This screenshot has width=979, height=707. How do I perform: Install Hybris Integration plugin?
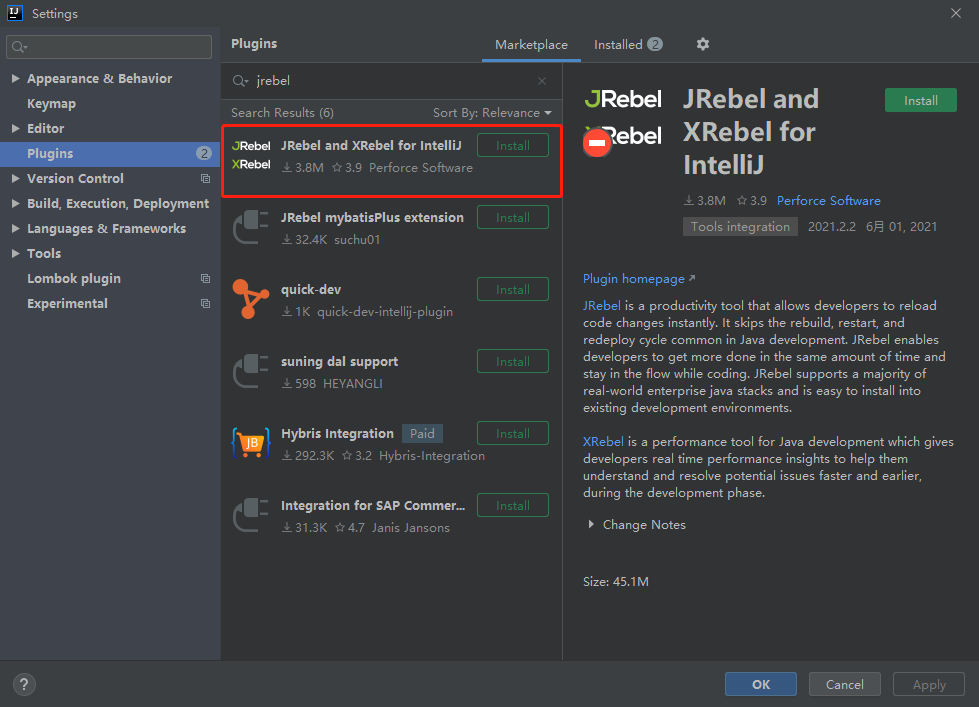(x=513, y=433)
